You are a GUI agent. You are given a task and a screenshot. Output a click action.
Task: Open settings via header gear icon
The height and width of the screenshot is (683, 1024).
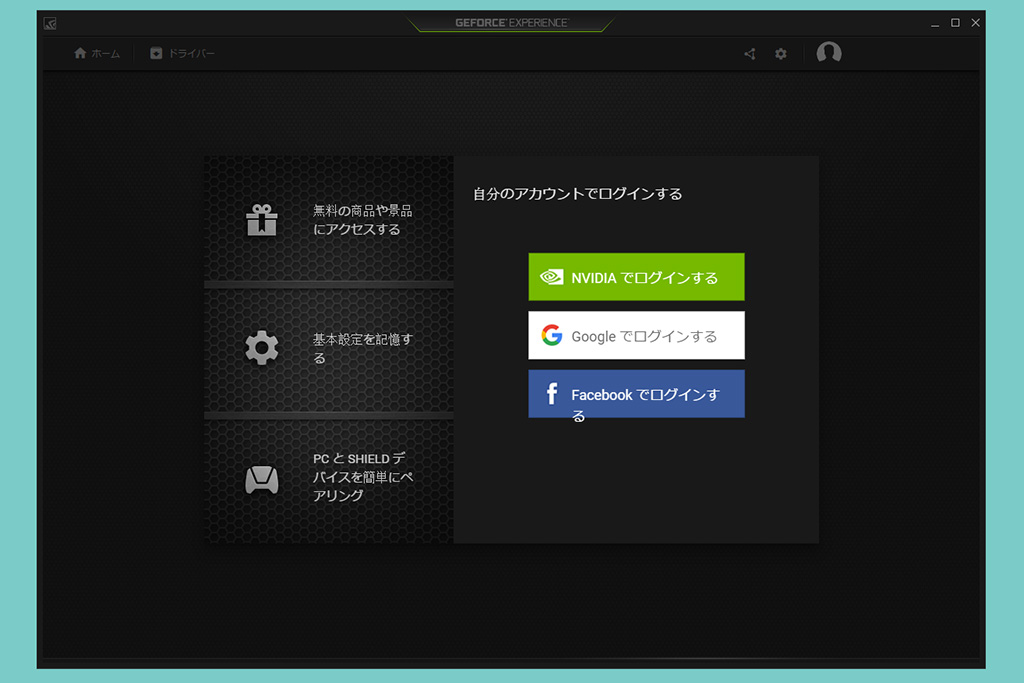[x=780, y=54]
